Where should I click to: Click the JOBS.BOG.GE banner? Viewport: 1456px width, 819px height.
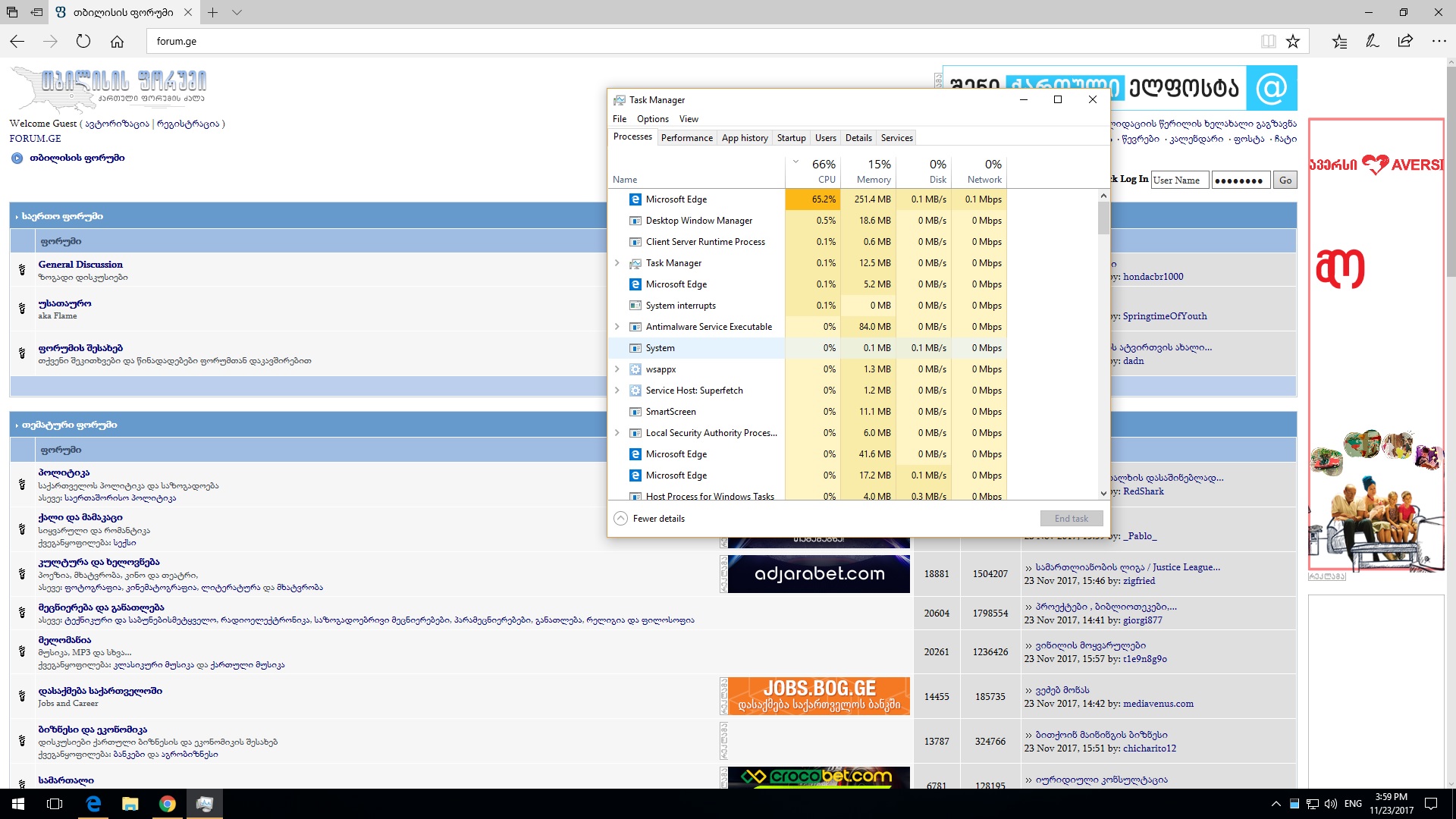pos(819,696)
